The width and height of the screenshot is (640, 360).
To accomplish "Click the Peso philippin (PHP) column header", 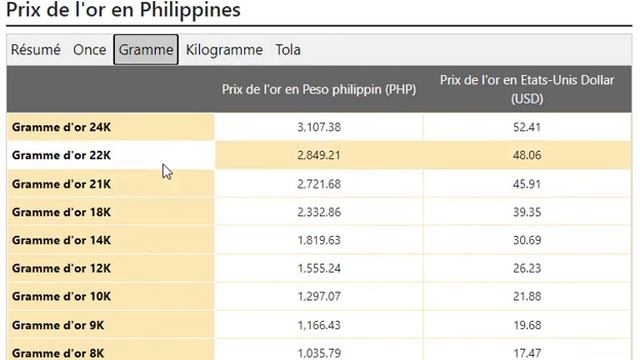I will pyautogui.click(x=319, y=89).
